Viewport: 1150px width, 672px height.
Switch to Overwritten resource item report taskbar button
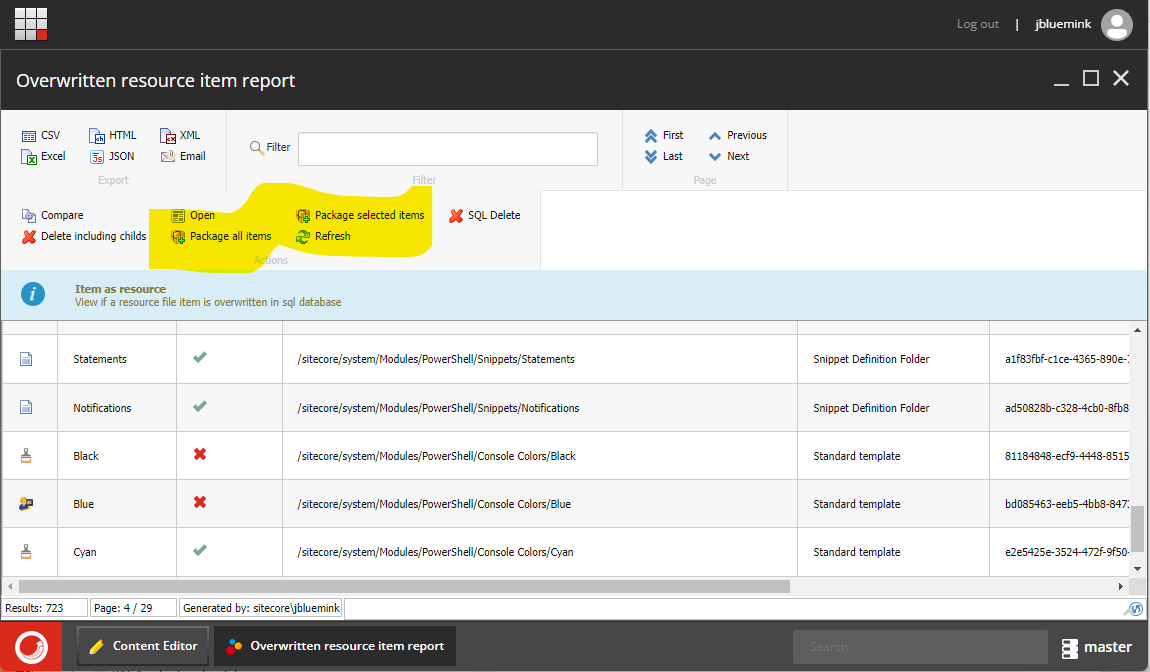coord(335,646)
